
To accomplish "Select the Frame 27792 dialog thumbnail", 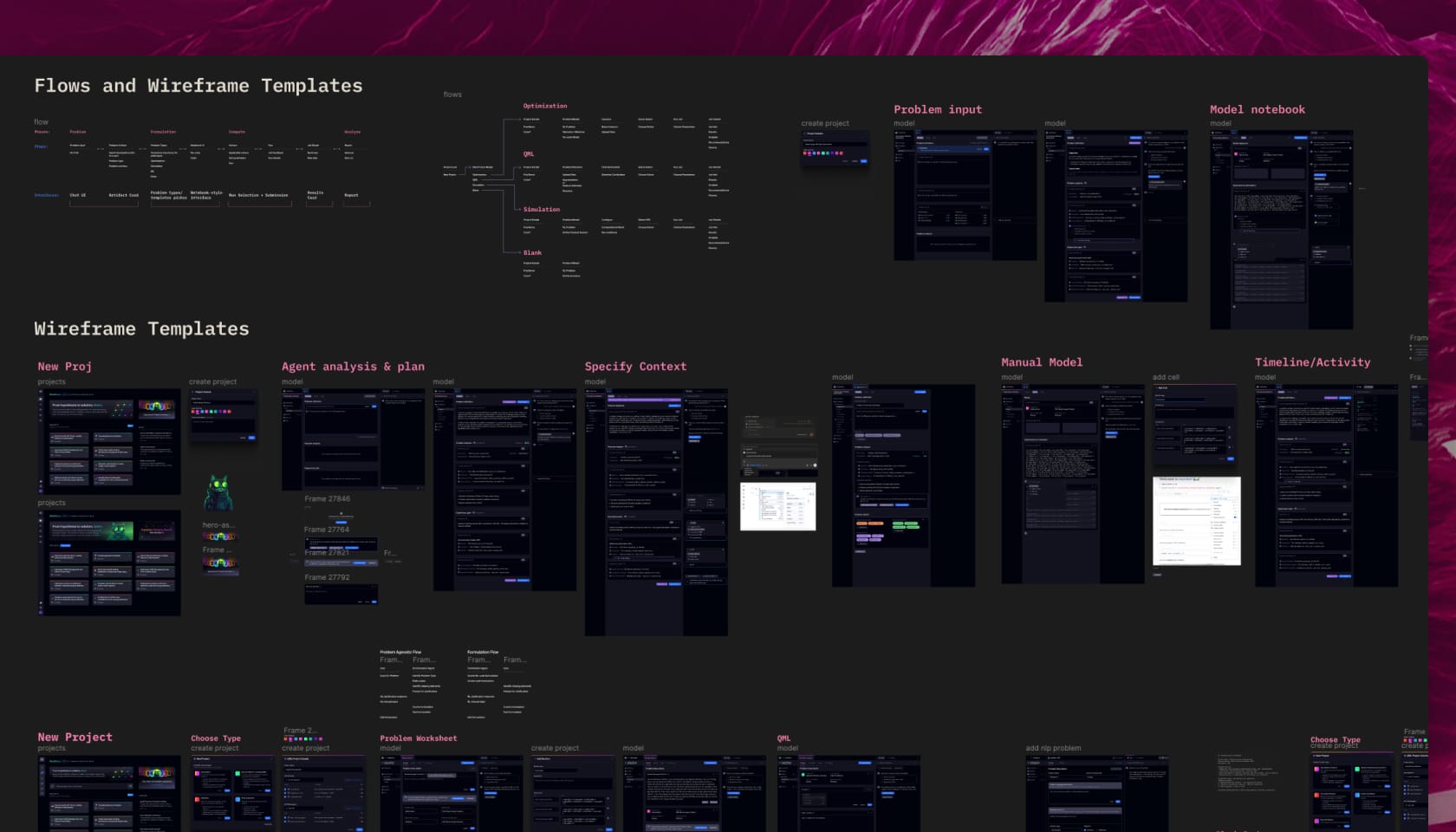I will tap(341, 594).
